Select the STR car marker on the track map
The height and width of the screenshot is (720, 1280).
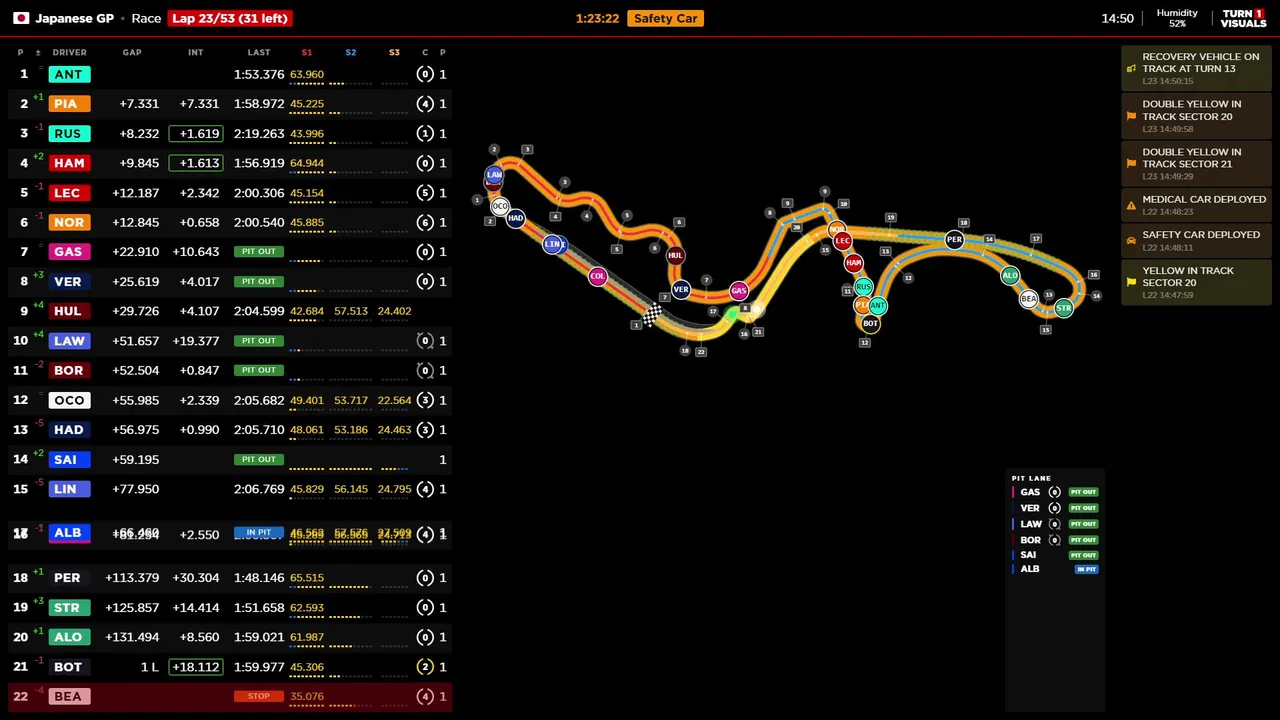(x=1063, y=308)
